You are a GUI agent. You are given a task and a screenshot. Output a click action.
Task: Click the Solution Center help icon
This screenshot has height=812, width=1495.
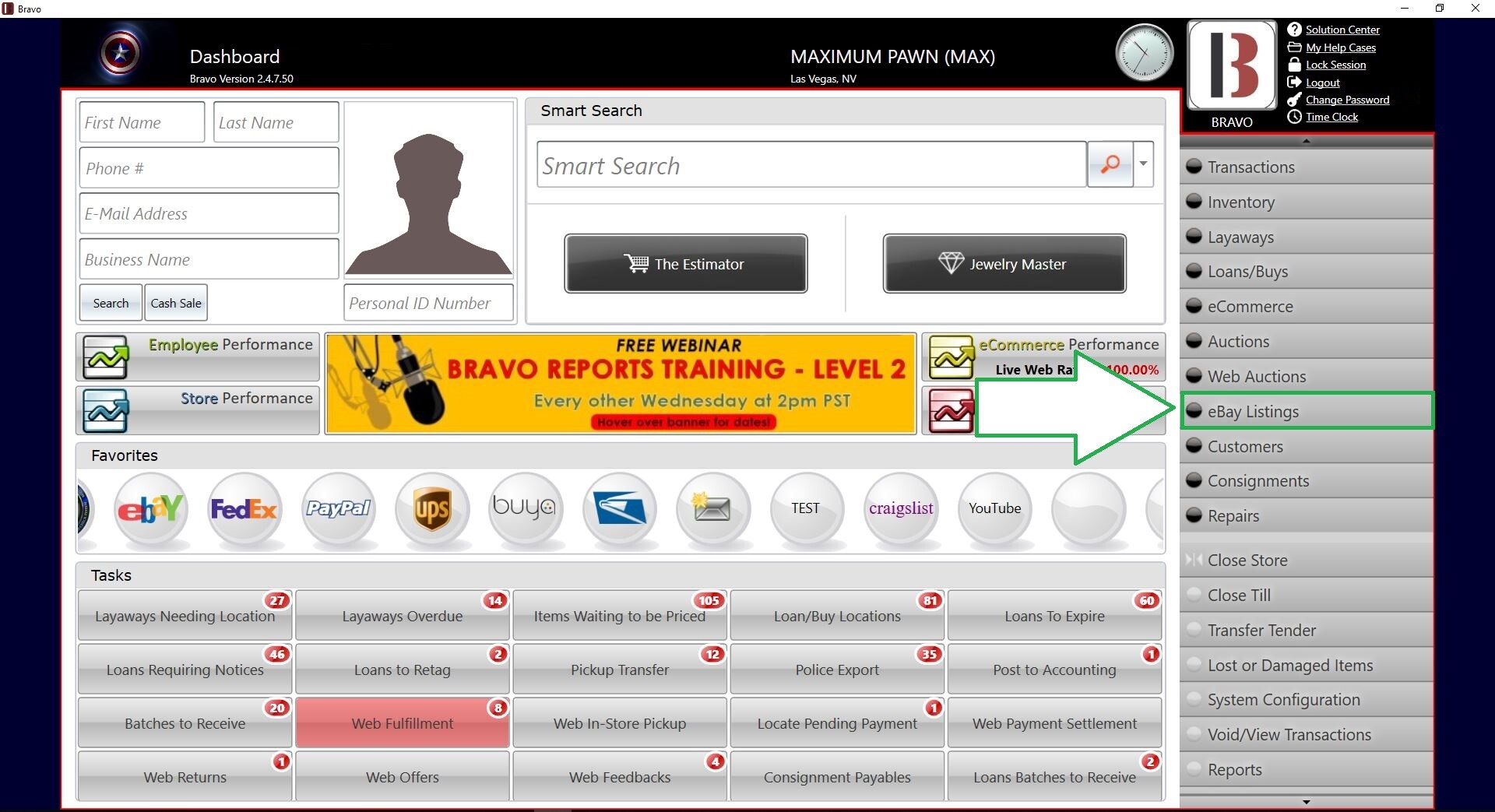(x=1294, y=30)
